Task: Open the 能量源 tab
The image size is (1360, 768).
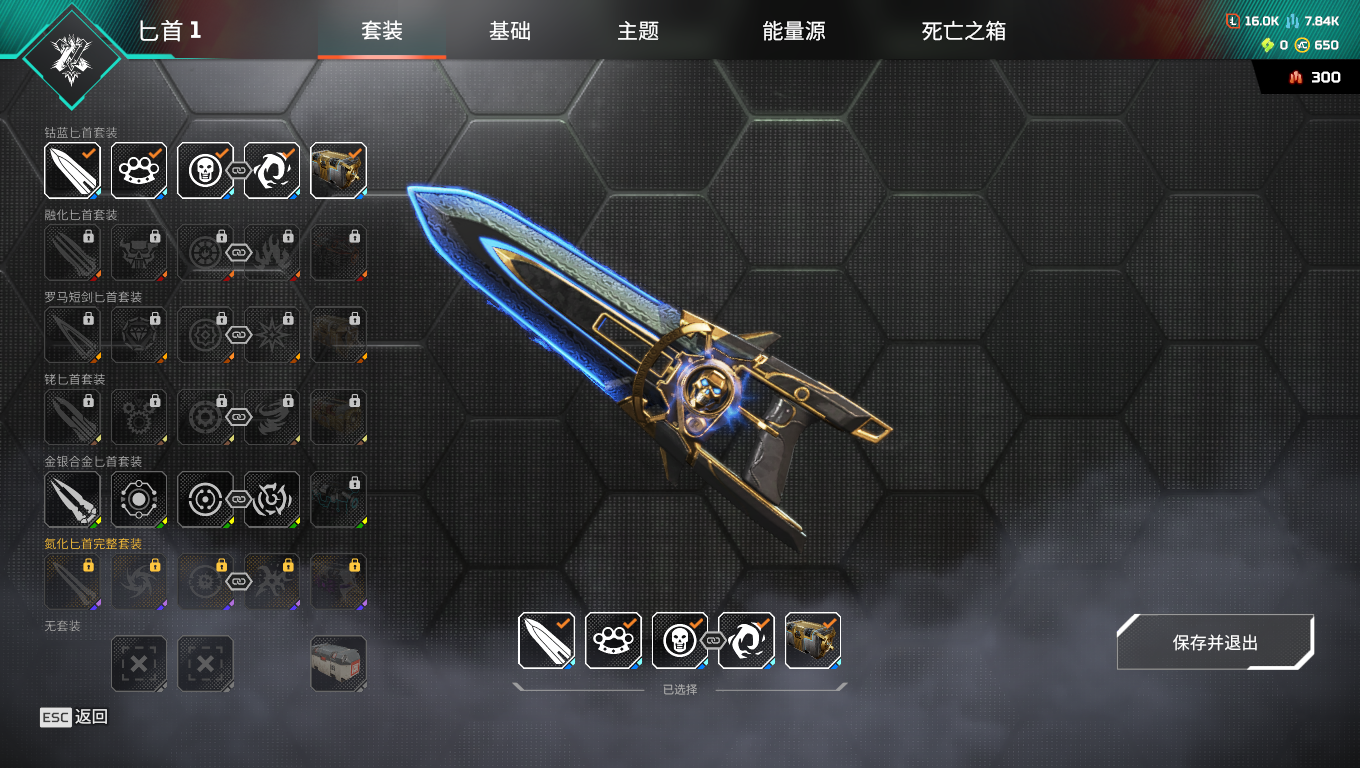Action: tap(794, 31)
